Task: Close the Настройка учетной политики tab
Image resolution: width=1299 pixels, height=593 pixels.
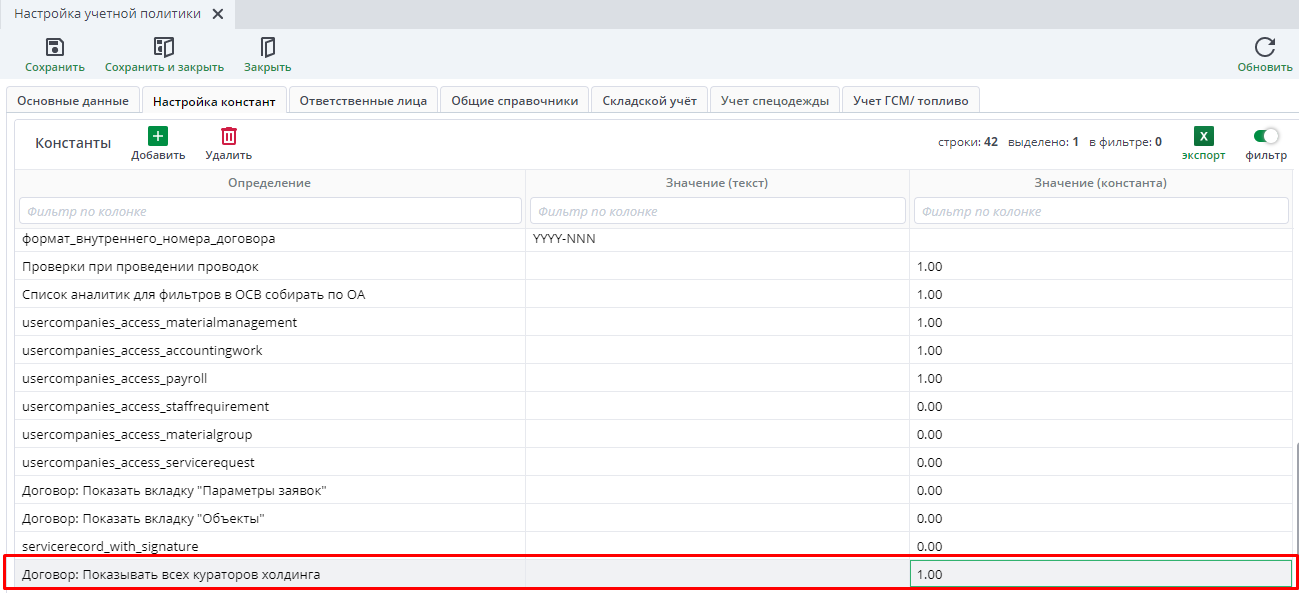Action: point(218,14)
